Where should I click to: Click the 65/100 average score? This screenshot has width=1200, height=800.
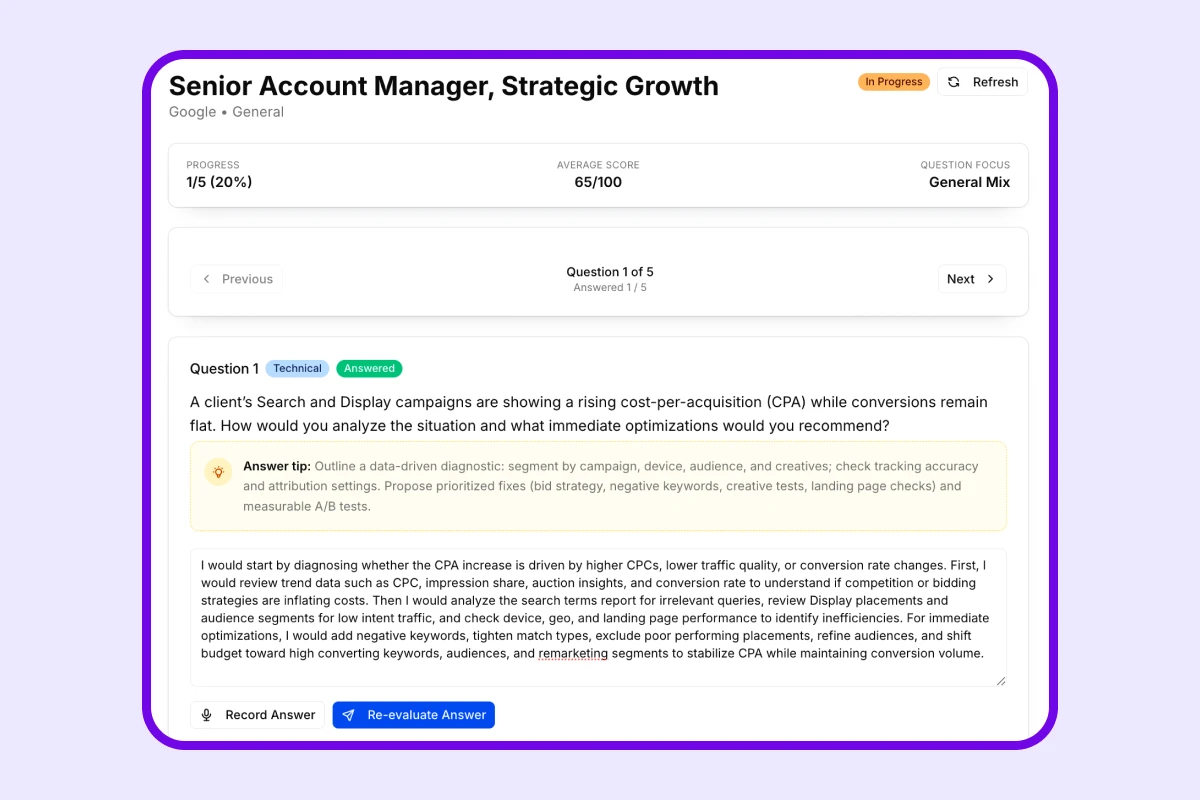(x=598, y=182)
